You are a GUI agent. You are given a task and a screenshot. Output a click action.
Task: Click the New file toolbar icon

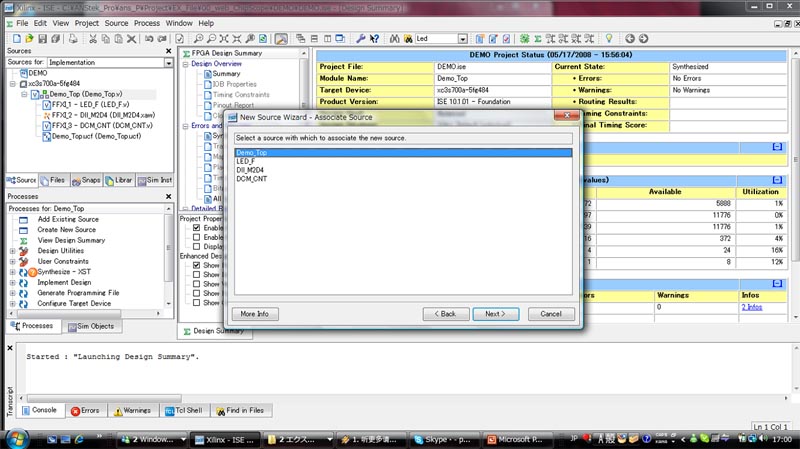pos(17,39)
